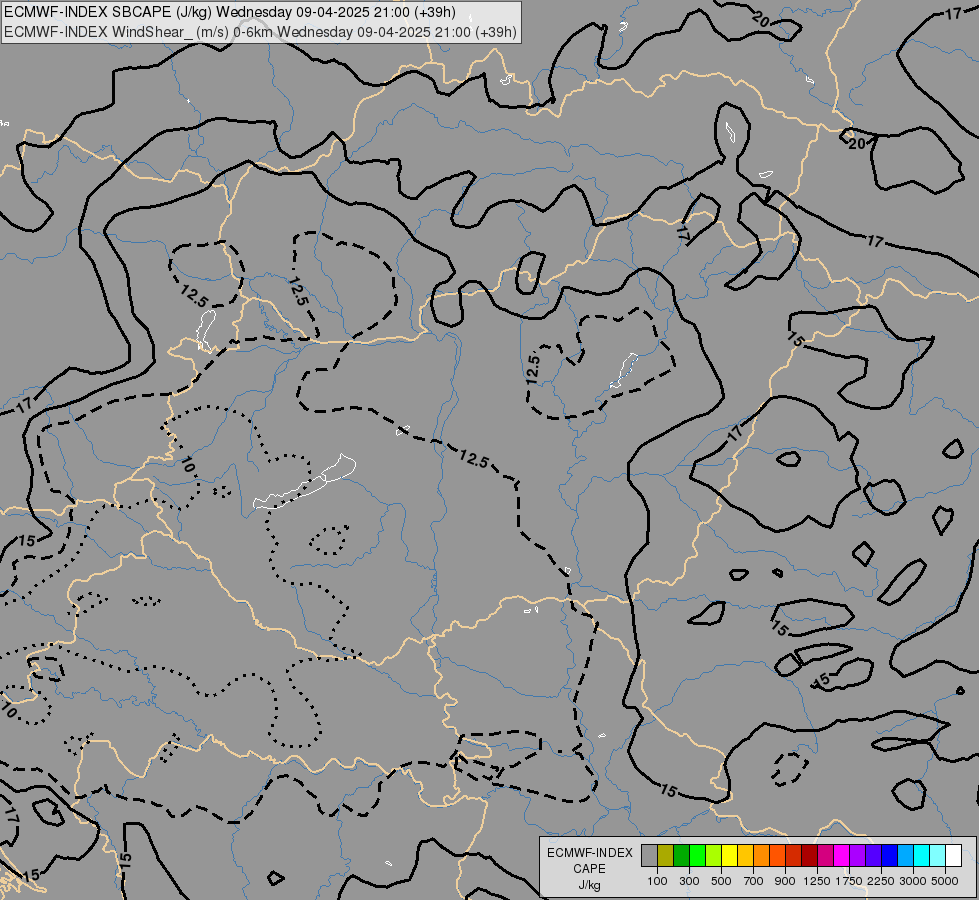Image resolution: width=979 pixels, height=900 pixels.
Task: Select the amber swatch beside yellow
Action: coord(745,855)
